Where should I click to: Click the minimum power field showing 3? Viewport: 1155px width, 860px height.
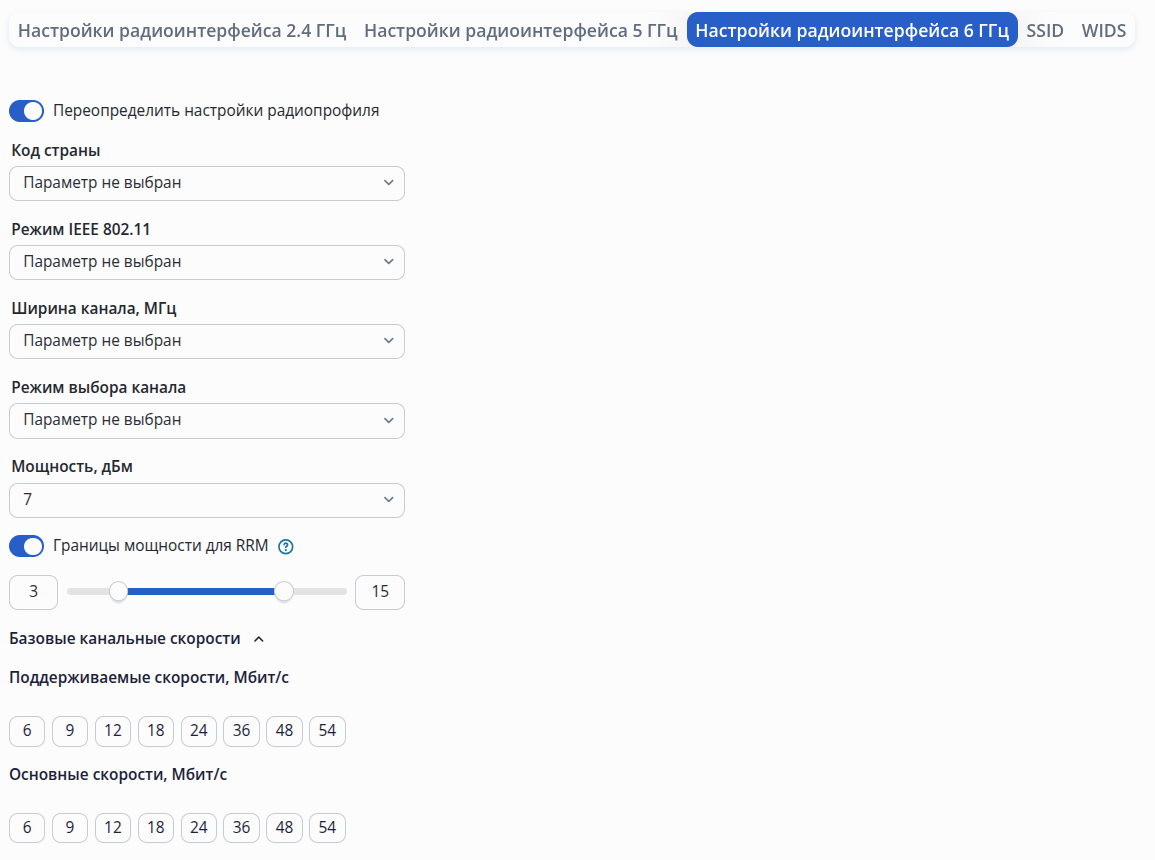(33, 592)
